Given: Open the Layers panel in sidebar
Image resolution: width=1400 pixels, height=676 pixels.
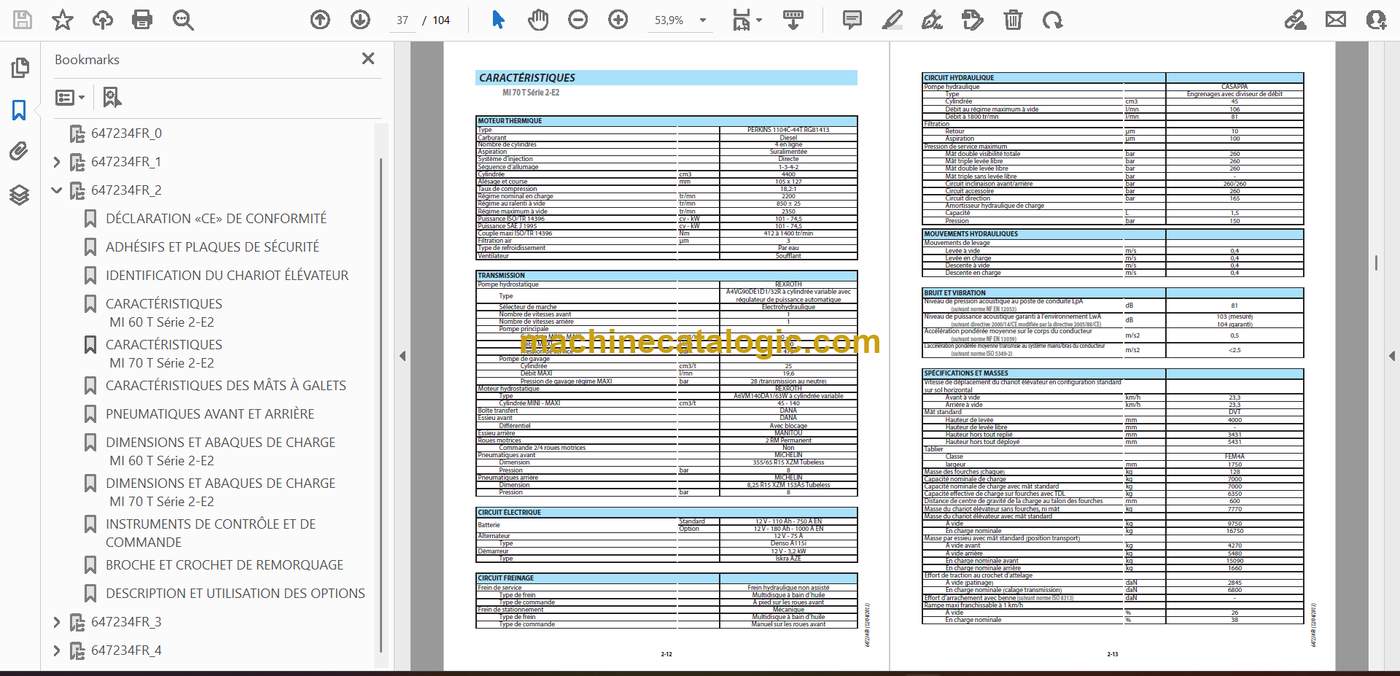Looking at the screenshot, I should coord(19,195).
